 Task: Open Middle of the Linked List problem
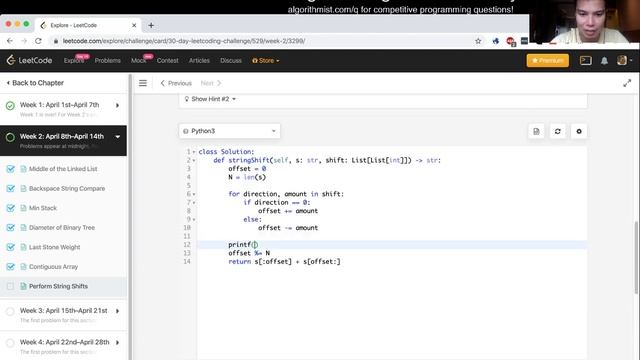[x=63, y=169]
